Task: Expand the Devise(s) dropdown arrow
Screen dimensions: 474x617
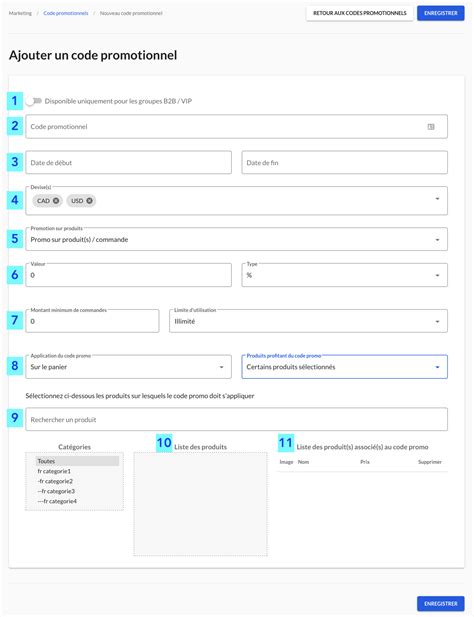Action: point(437,199)
